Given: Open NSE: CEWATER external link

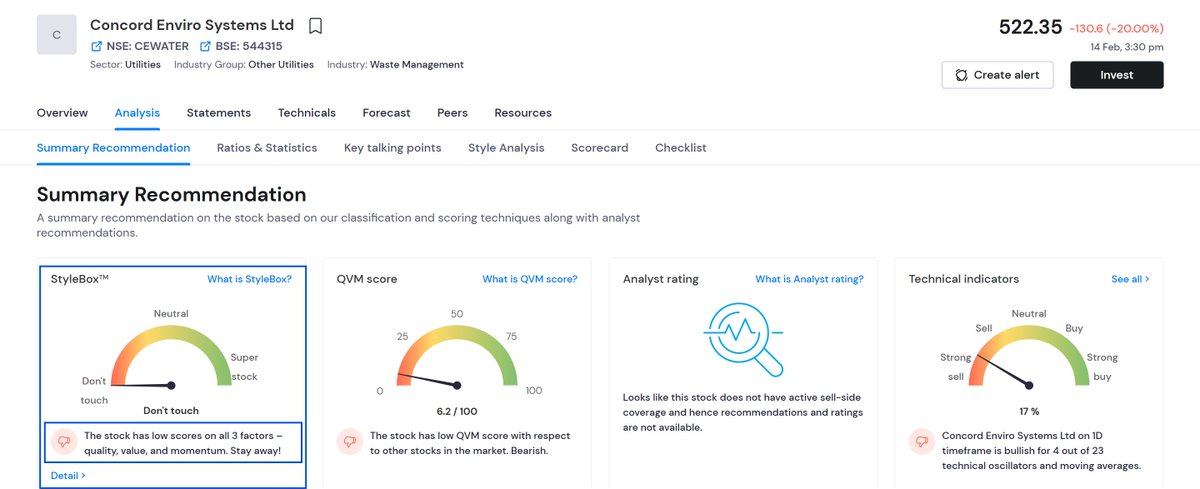Looking at the screenshot, I should 139,46.
